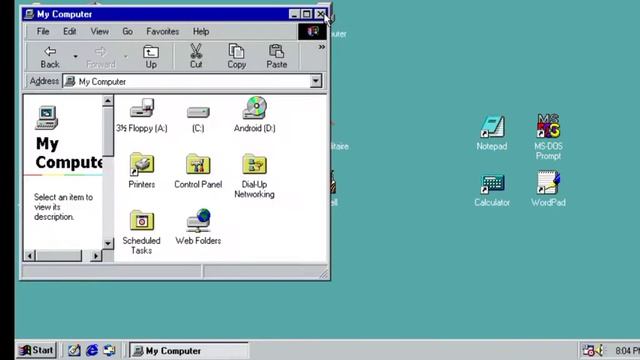
Task: Click the Back toolbar button
Action: pos(50,57)
